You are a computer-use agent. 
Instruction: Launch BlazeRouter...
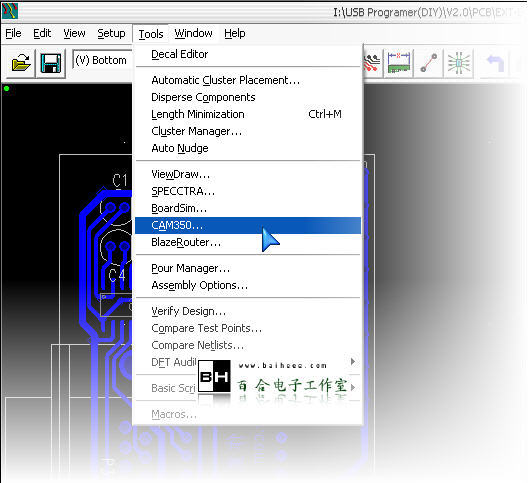point(248,242)
